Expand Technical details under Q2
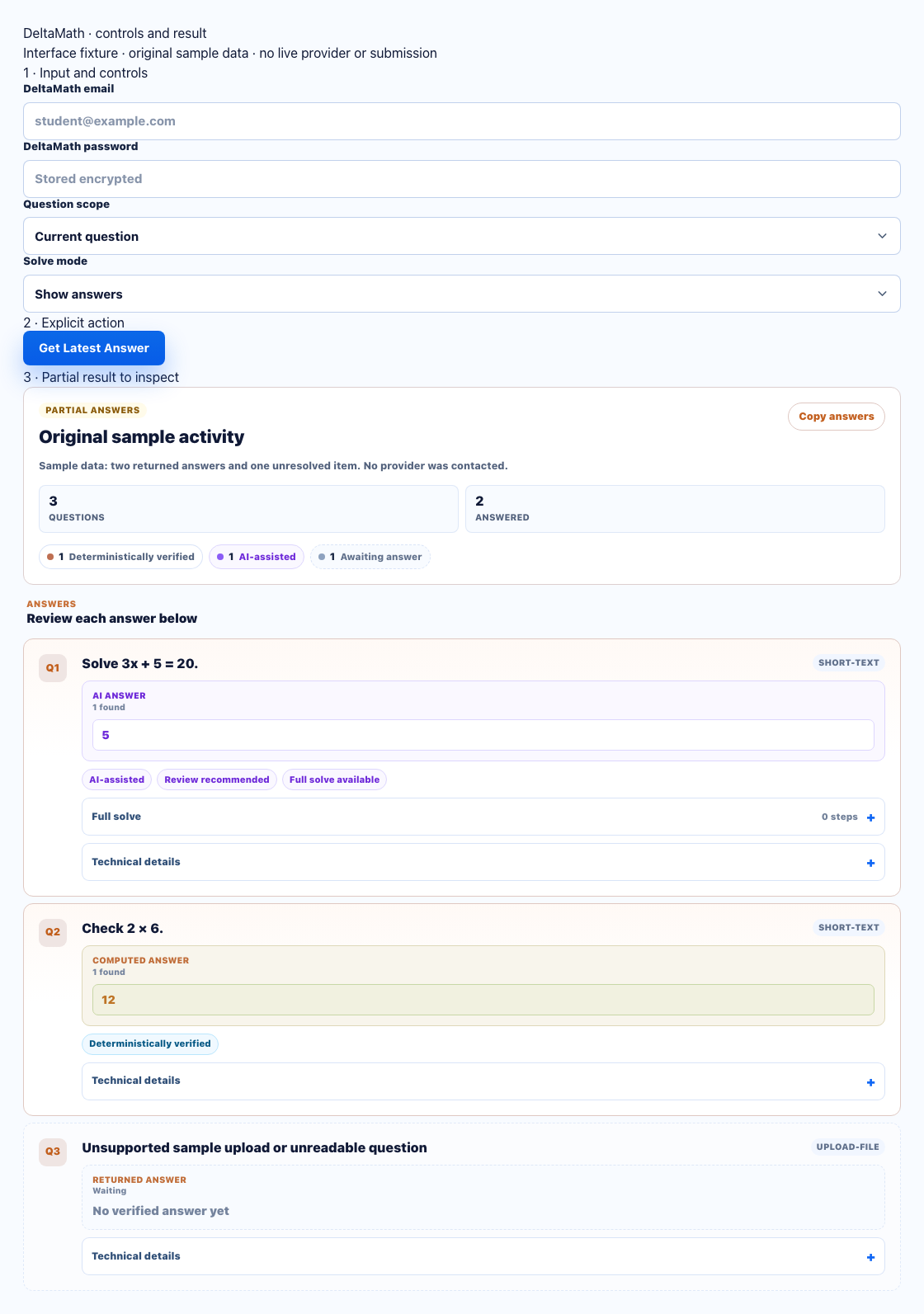924x1314 pixels. pos(483,1081)
